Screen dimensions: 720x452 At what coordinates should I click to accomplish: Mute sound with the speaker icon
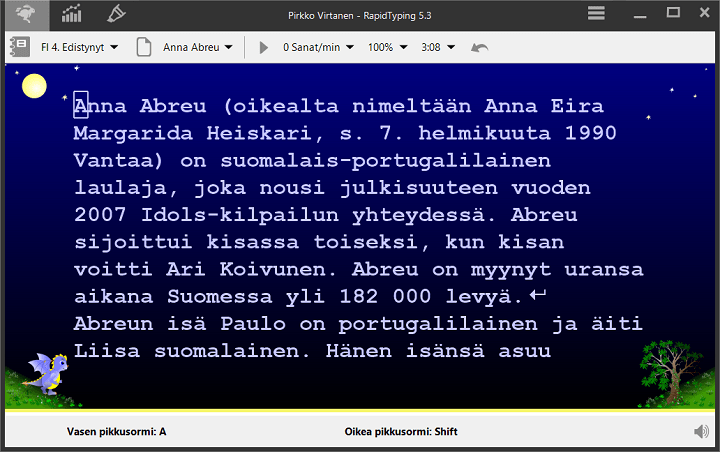tap(702, 432)
